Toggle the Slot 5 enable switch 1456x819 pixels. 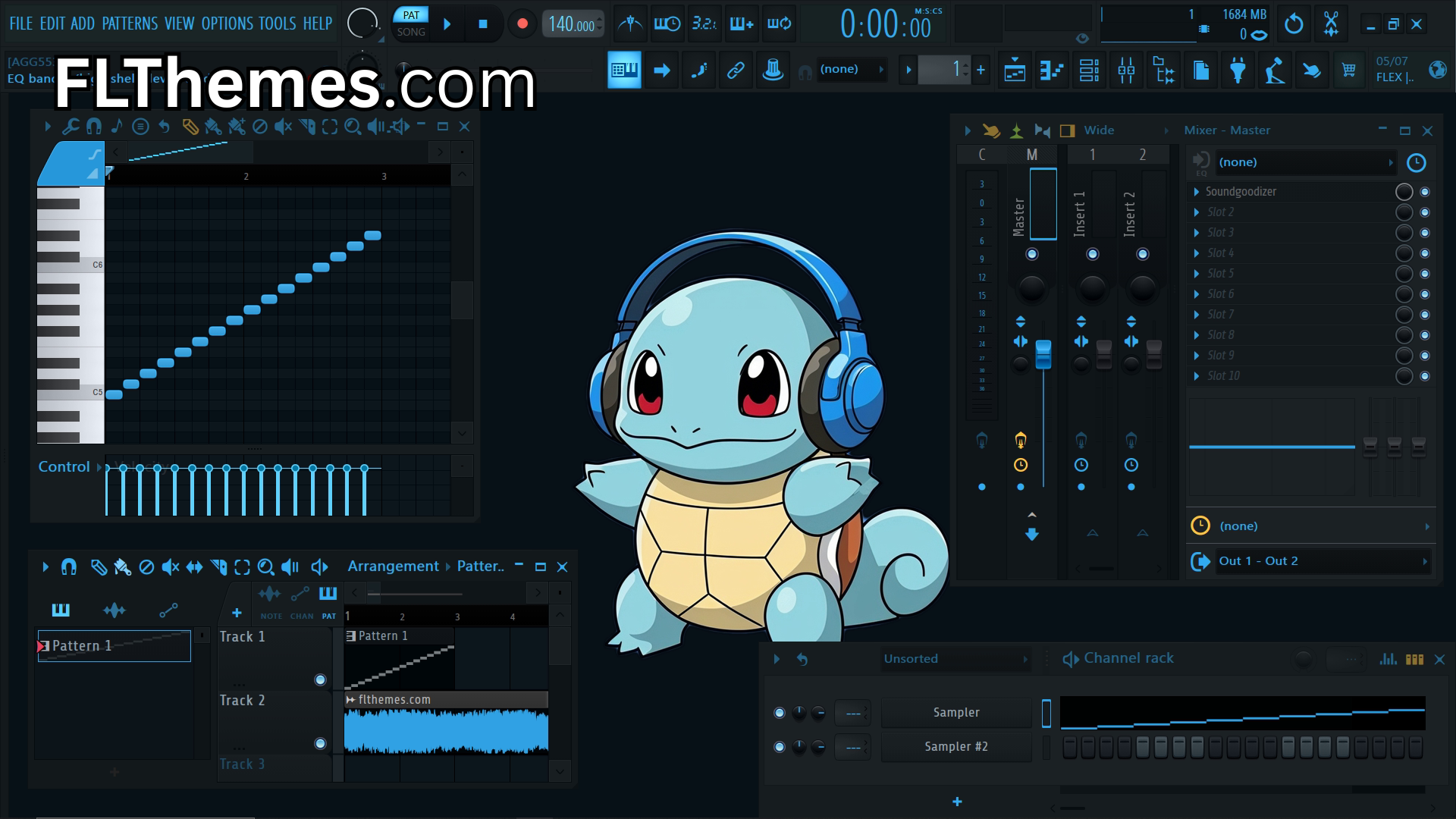(x=1424, y=274)
